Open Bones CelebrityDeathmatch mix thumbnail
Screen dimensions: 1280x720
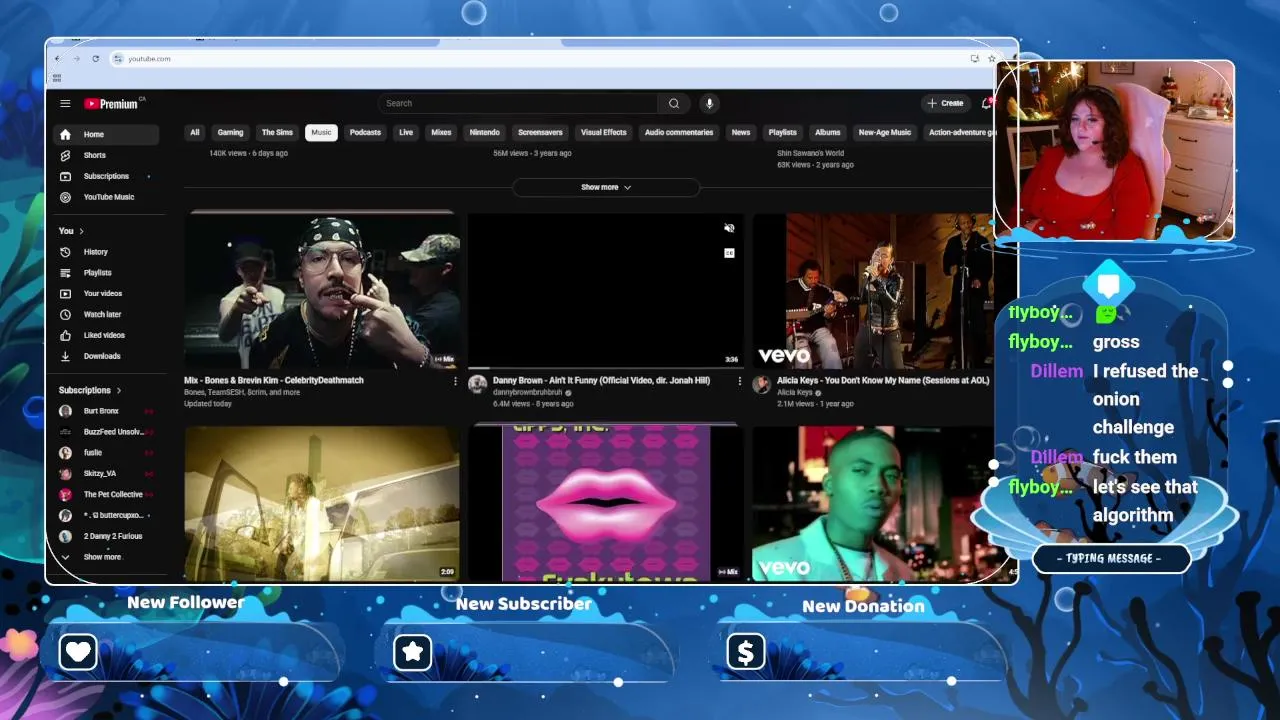pyautogui.click(x=322, y=290)
